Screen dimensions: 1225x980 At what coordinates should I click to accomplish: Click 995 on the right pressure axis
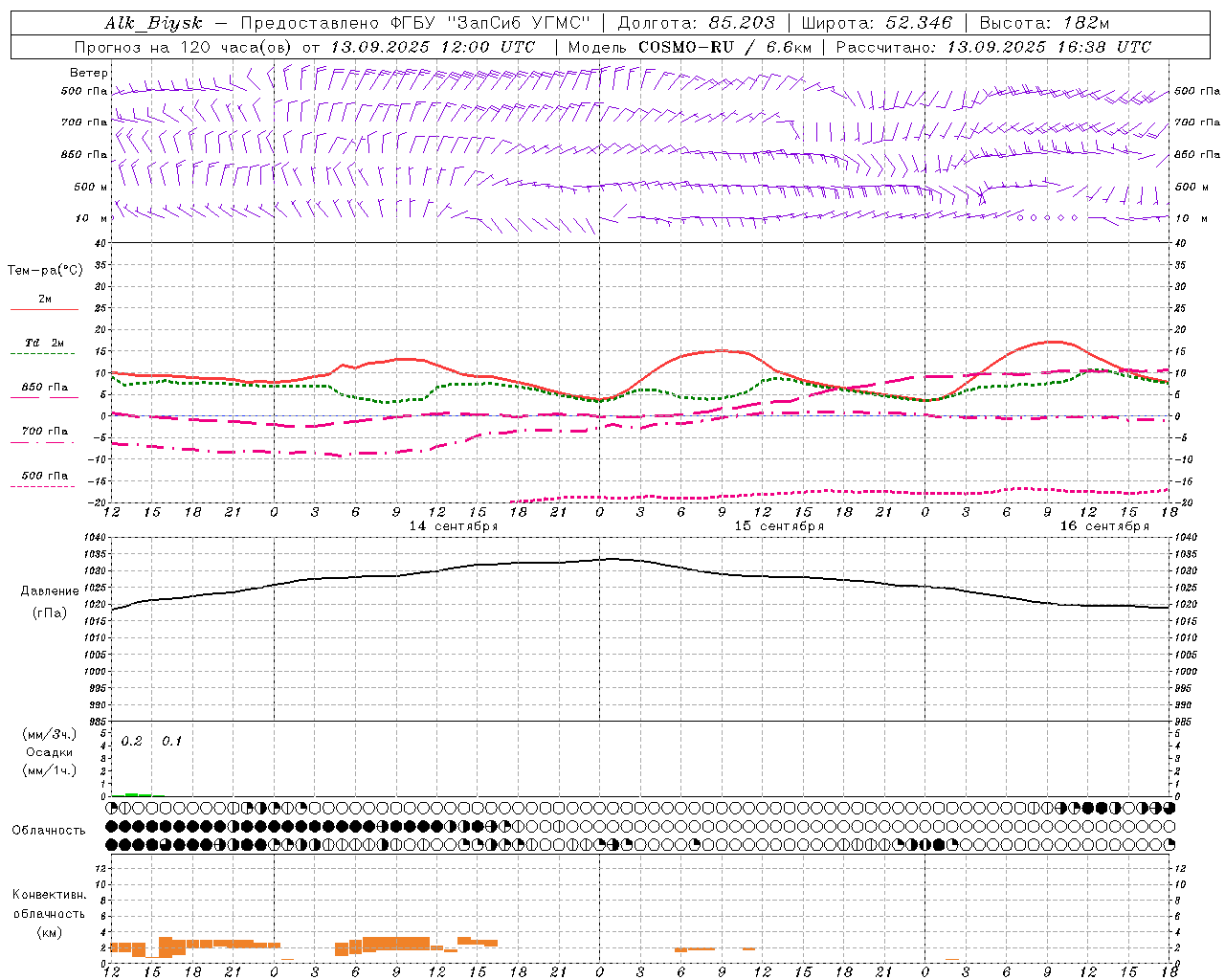1184,688
